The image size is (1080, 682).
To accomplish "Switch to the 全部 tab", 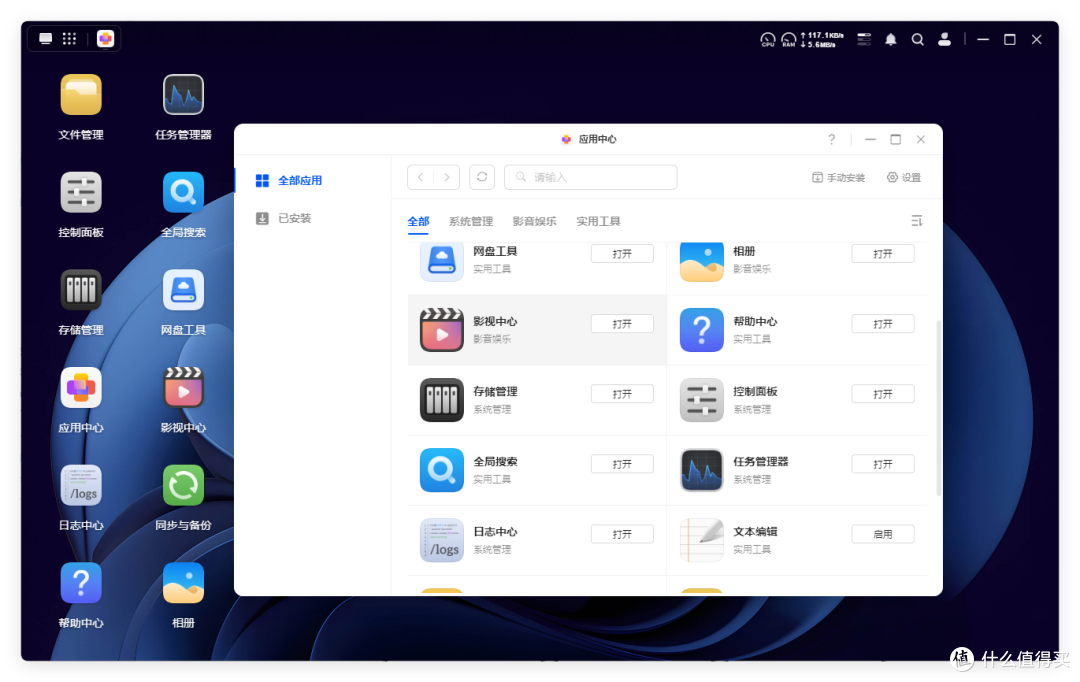I will tap(418, 221).
